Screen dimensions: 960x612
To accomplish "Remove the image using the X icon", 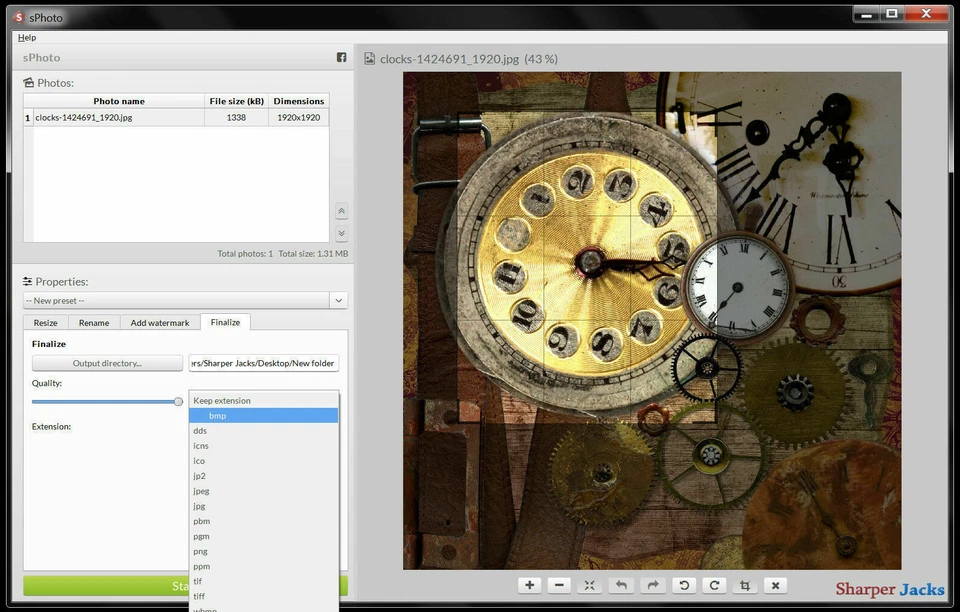I will tap(775, 585).
